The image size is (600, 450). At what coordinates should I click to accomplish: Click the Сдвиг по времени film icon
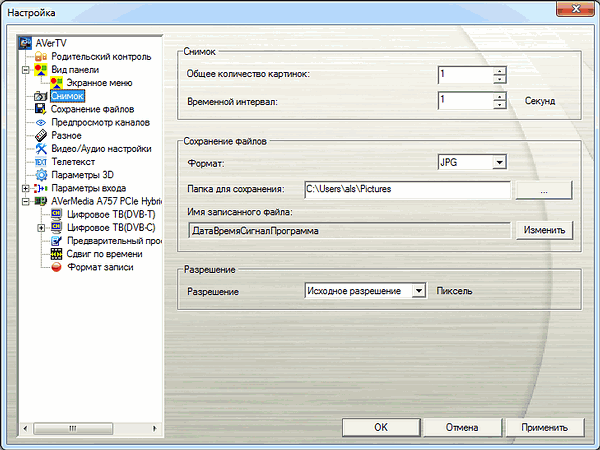(56, 254)
